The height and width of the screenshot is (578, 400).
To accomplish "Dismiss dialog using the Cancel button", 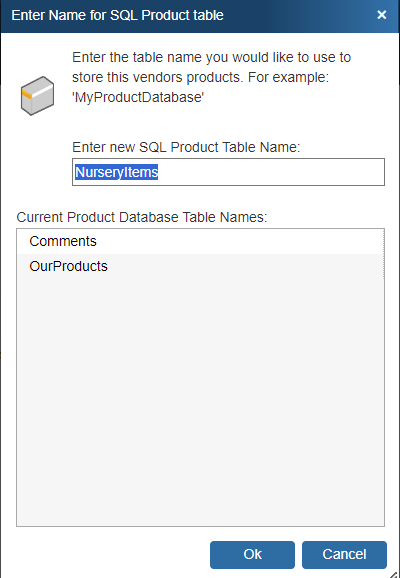I will [x=344, y=554].
